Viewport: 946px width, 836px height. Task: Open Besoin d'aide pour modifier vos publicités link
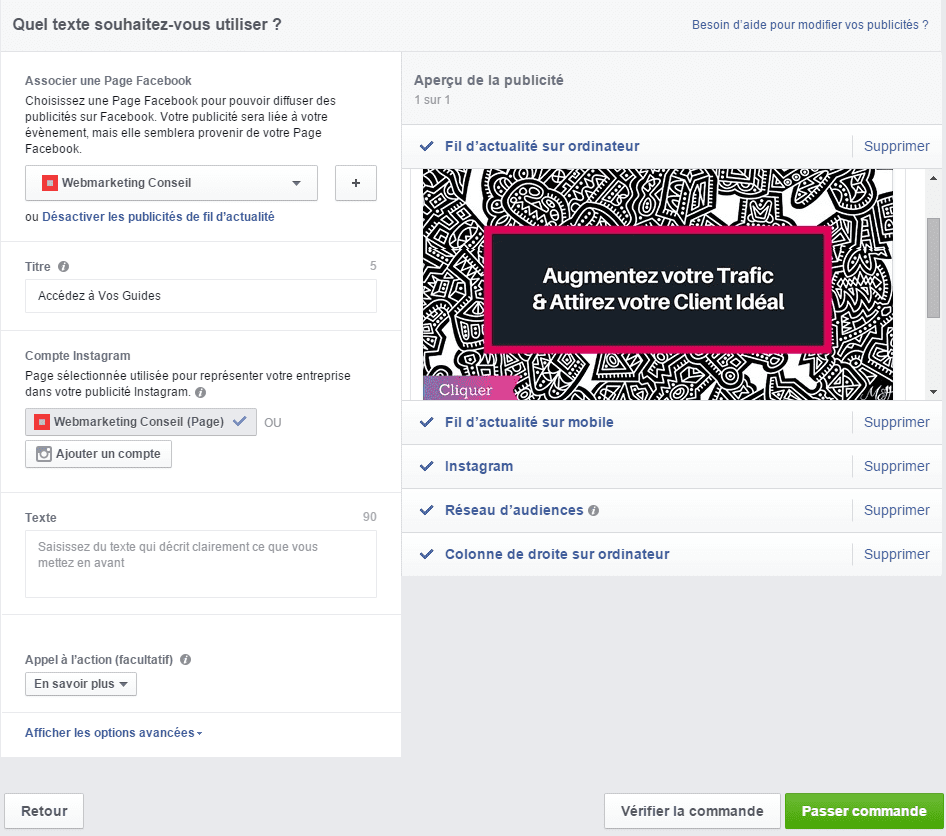pyautogui.click(x=810, y=25)
